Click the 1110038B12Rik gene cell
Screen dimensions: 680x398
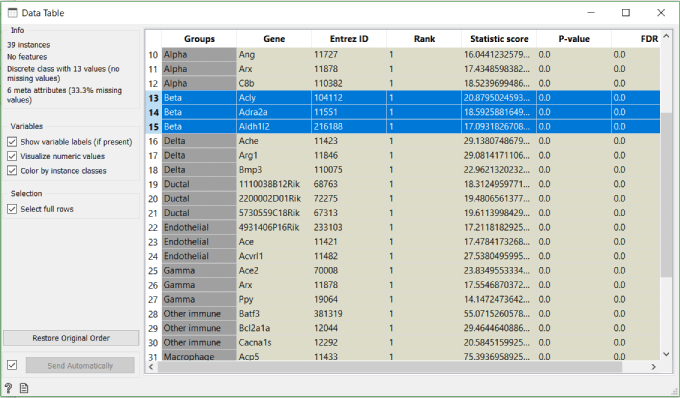point(274,184)
